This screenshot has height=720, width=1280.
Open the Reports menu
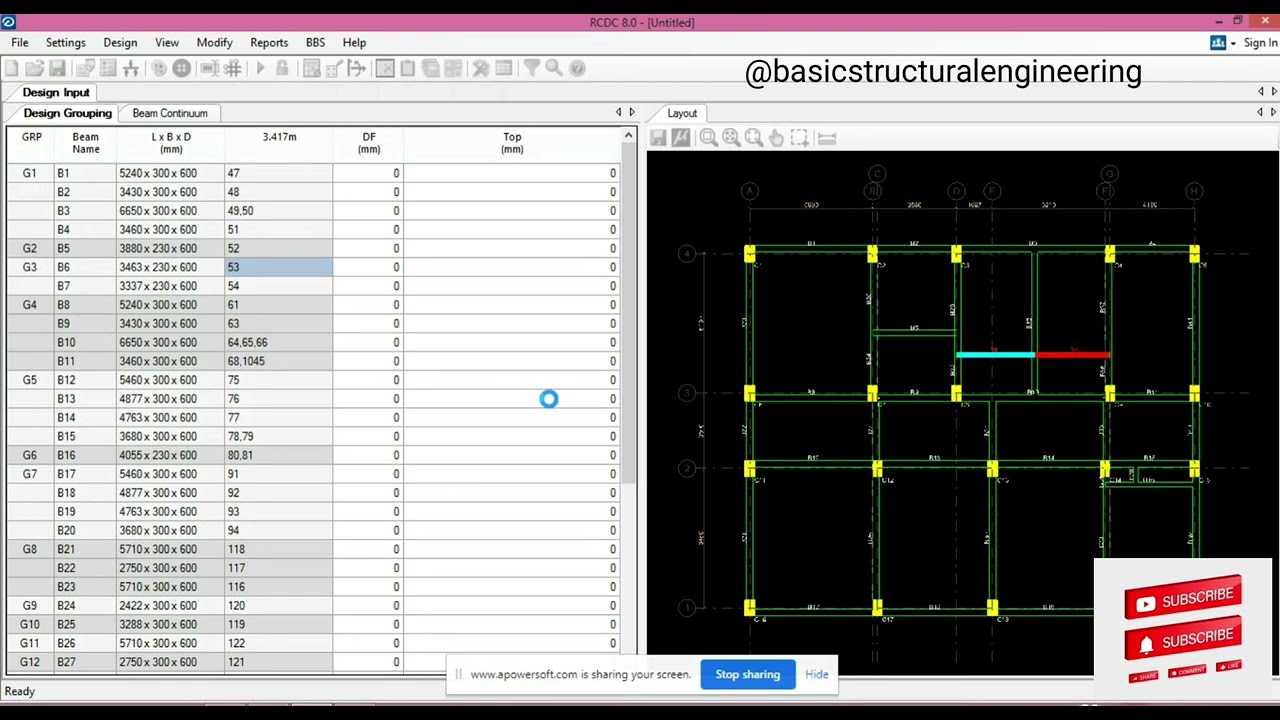(269, 43)
